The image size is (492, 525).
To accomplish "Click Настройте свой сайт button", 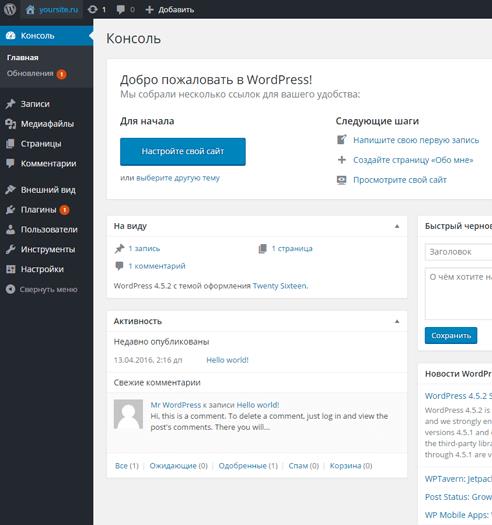I will 183,151.
